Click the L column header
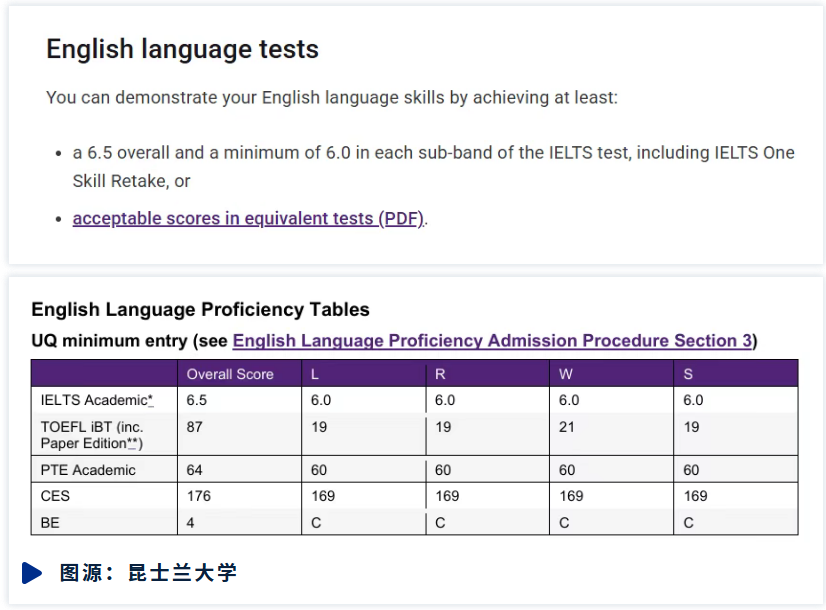Viewport: 826px width, 610px height. point(316,374)
